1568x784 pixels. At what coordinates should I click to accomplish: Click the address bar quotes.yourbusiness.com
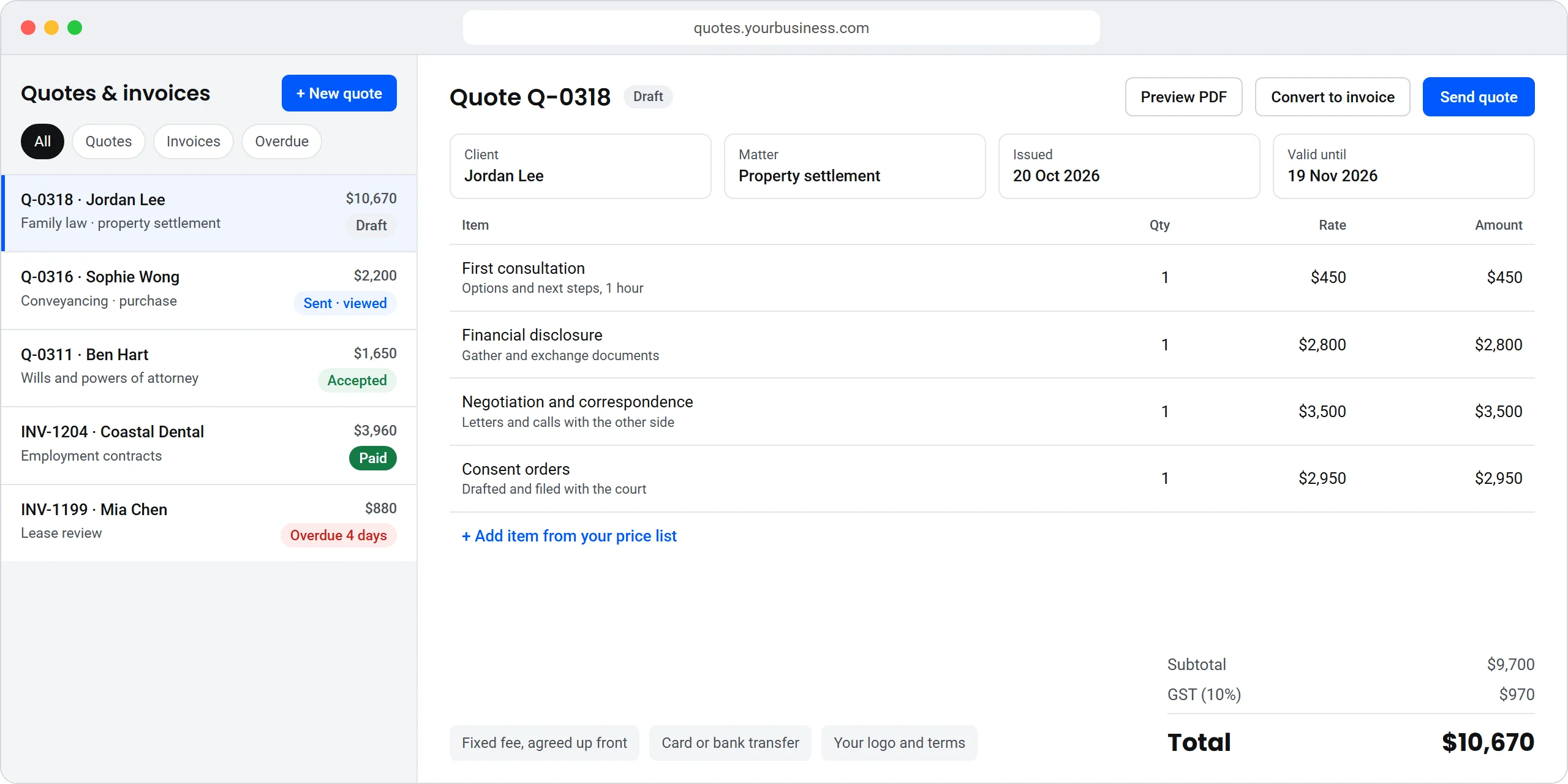coord(781,28)
